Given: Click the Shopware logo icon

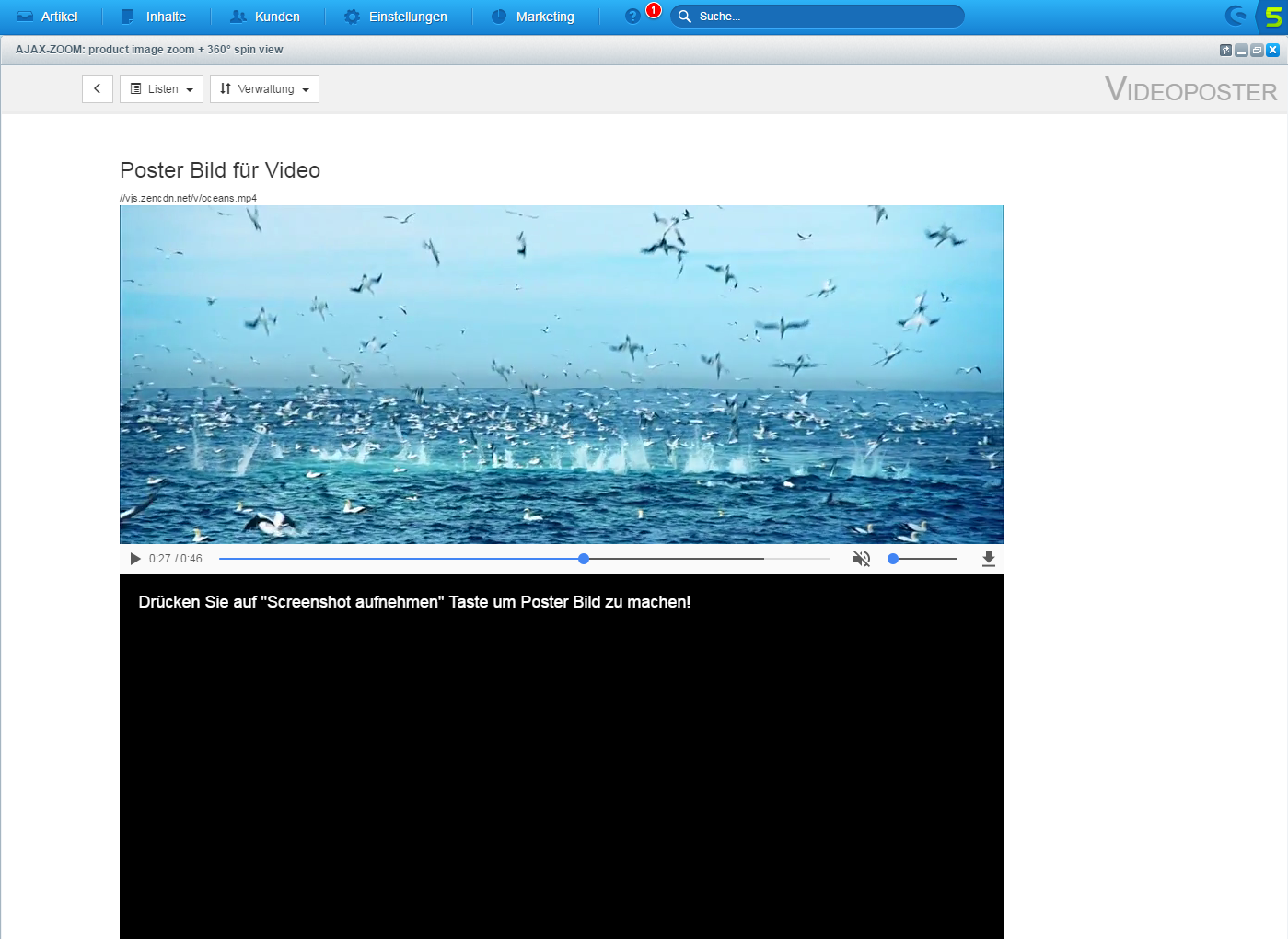Looking at the screenshot, I should 1236,16.
